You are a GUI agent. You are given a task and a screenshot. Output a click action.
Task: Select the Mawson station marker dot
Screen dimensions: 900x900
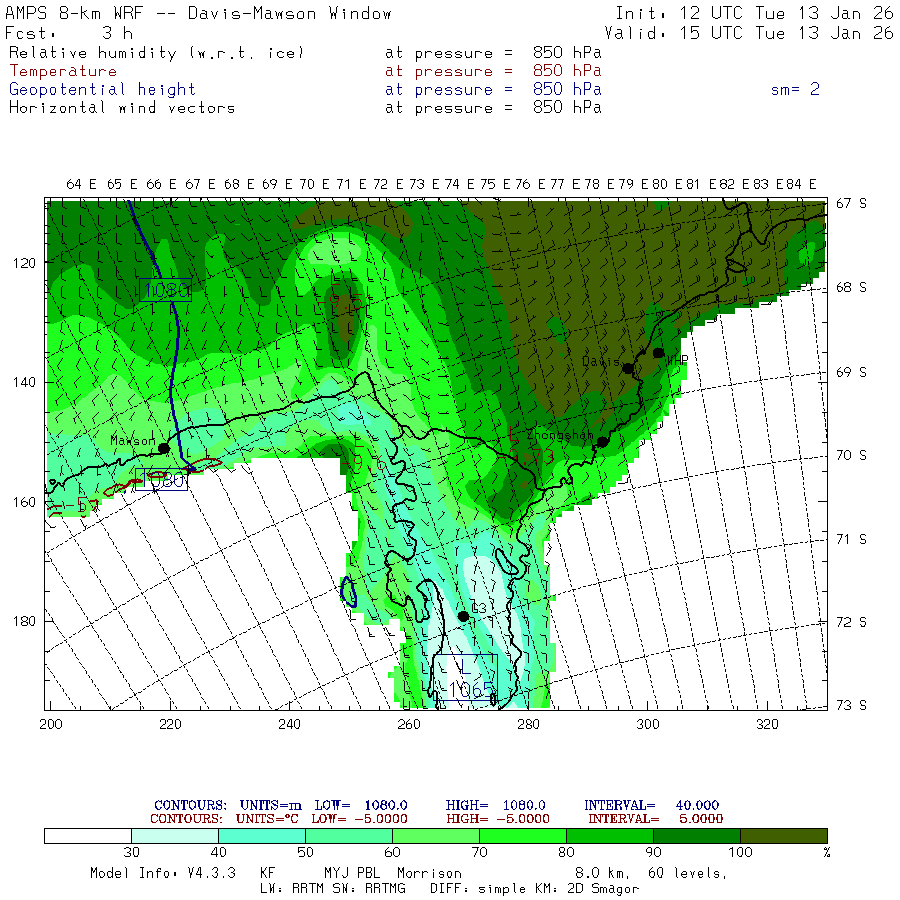[164, 448]
